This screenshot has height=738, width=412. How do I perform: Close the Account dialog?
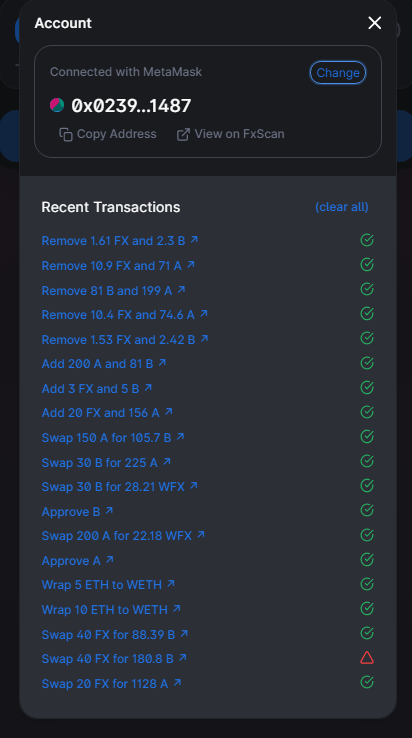pos(374,23)
